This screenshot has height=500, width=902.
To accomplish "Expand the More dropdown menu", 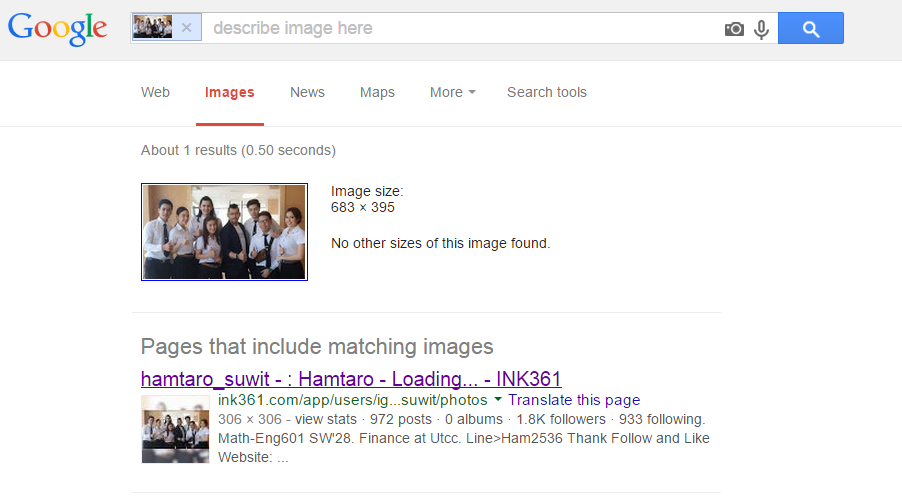I will (x=453, y=92).
